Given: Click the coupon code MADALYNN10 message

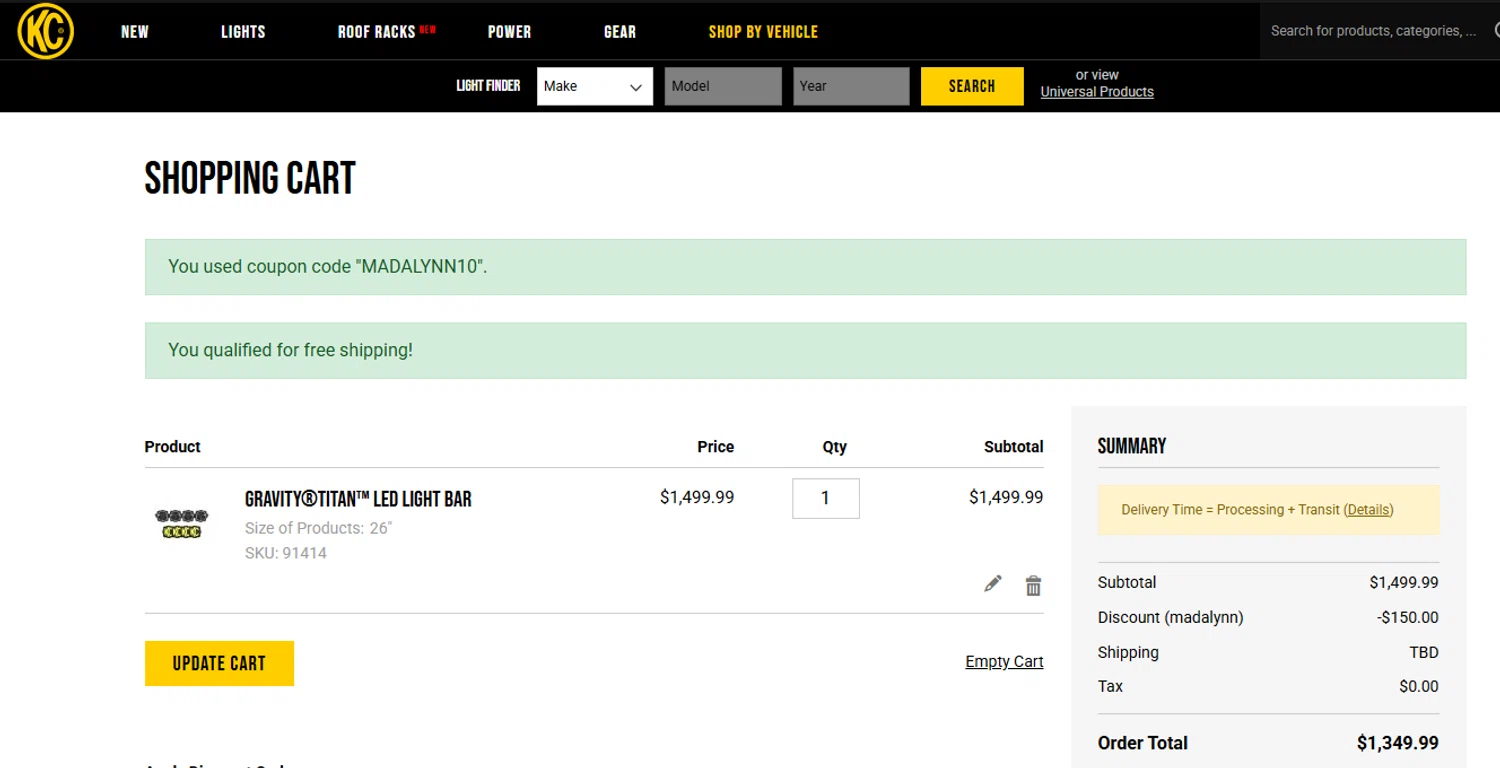Looking at the screenshot, I should tap(805, 267).
